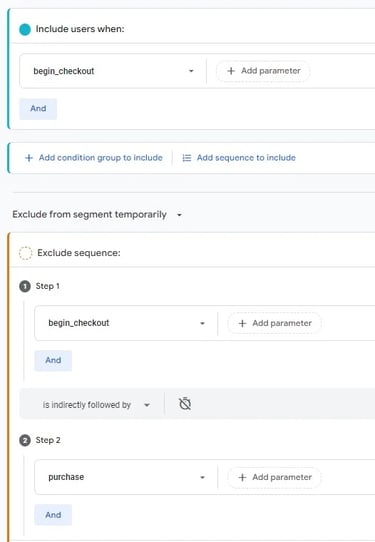Add parameter to Step 1 begin_checkout

(274, 323)
